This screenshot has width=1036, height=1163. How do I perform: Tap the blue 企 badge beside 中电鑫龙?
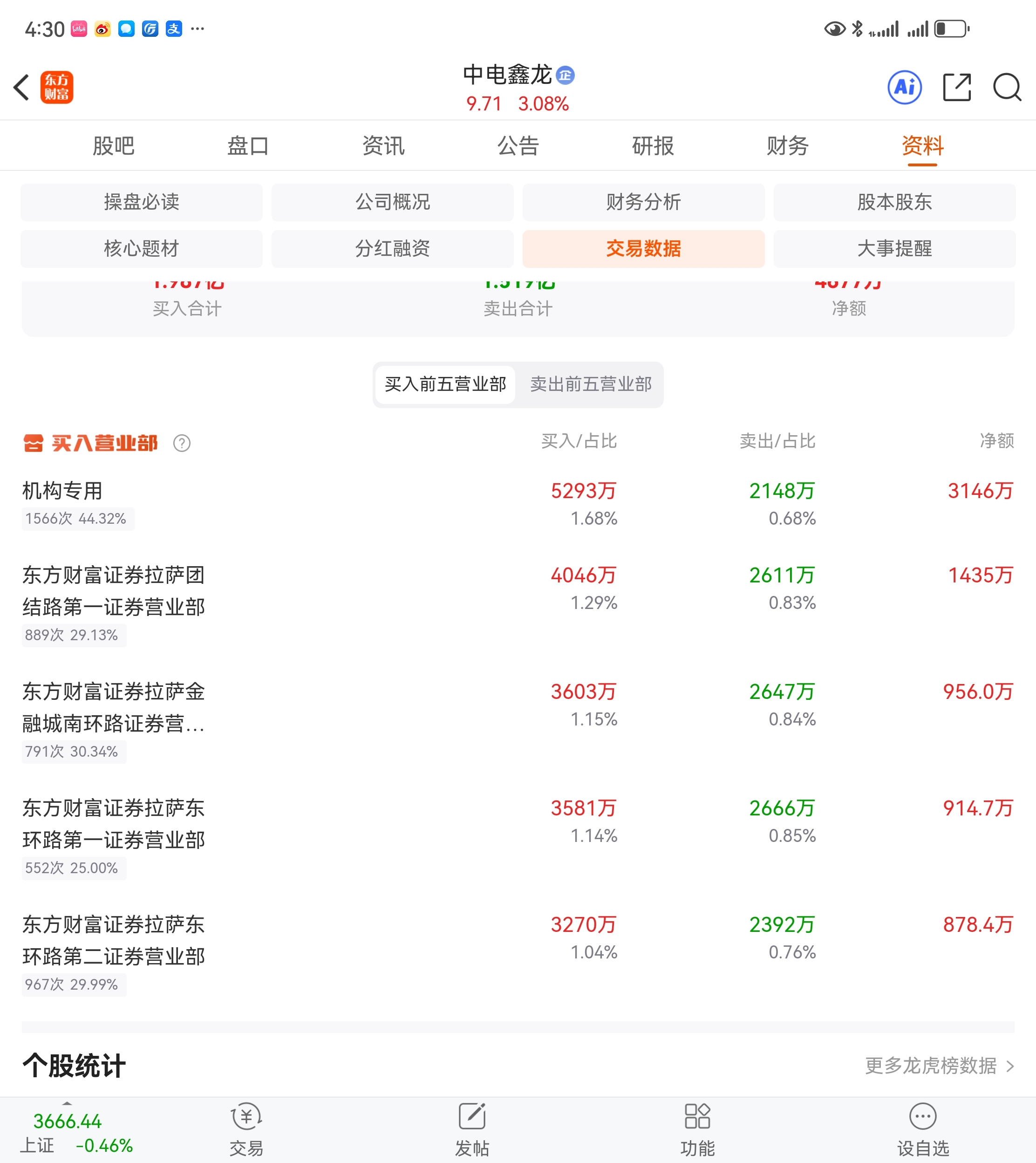[565, 75]
